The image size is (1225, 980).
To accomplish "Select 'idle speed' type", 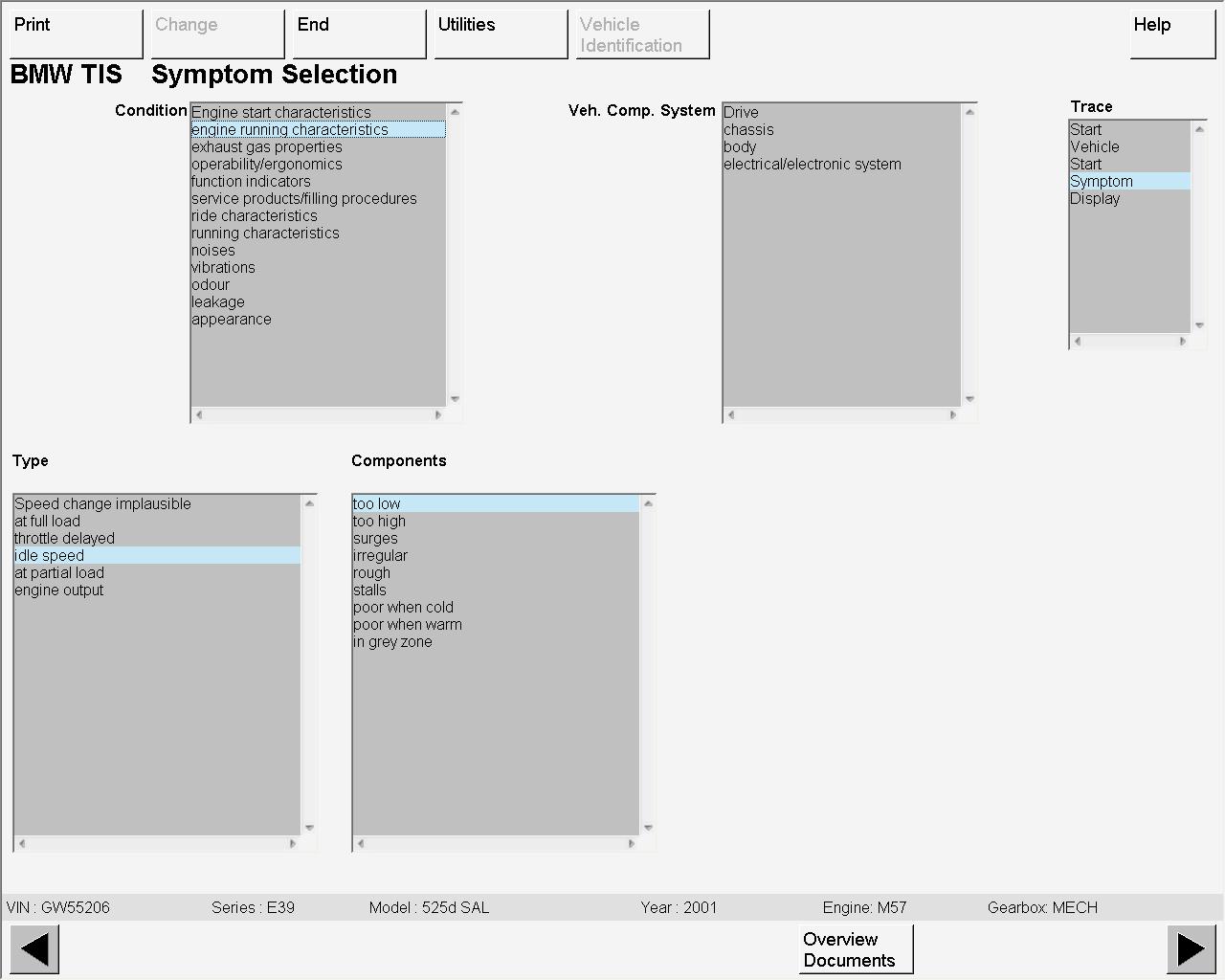I will (x=157, y=556).
